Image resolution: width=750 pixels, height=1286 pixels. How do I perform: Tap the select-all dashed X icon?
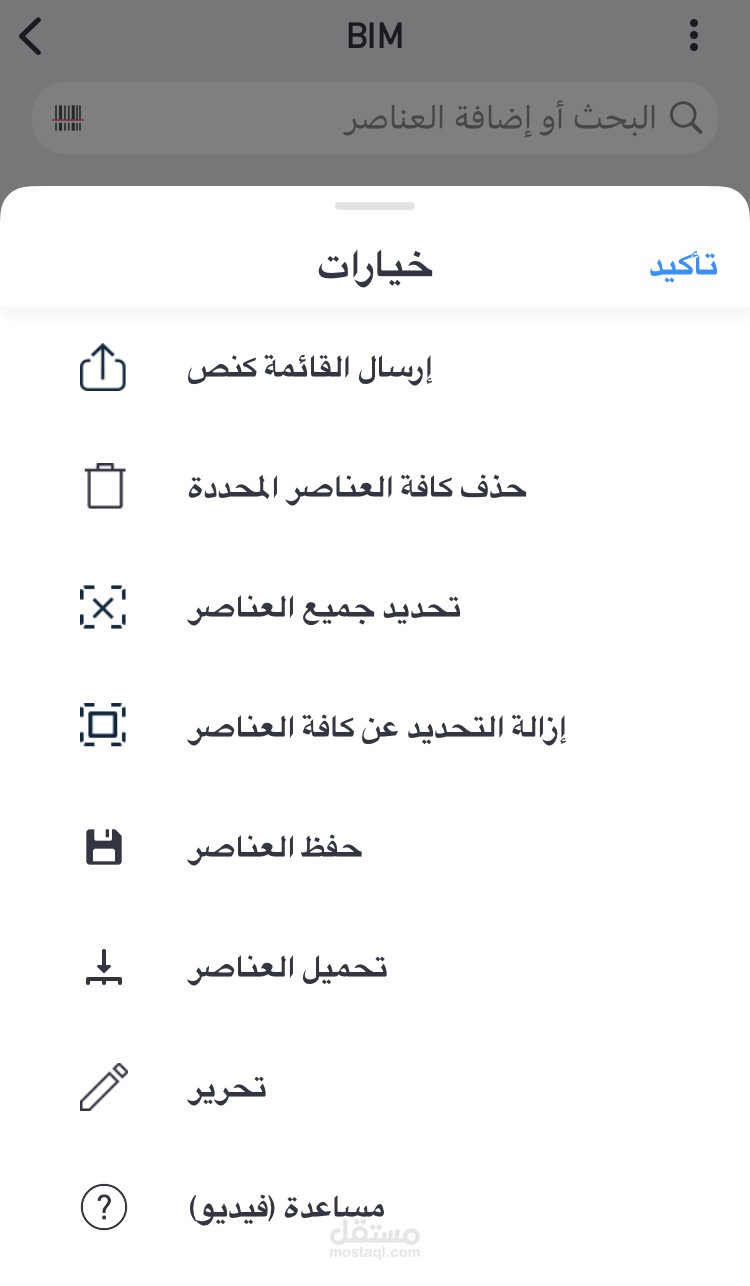[103, 607]
